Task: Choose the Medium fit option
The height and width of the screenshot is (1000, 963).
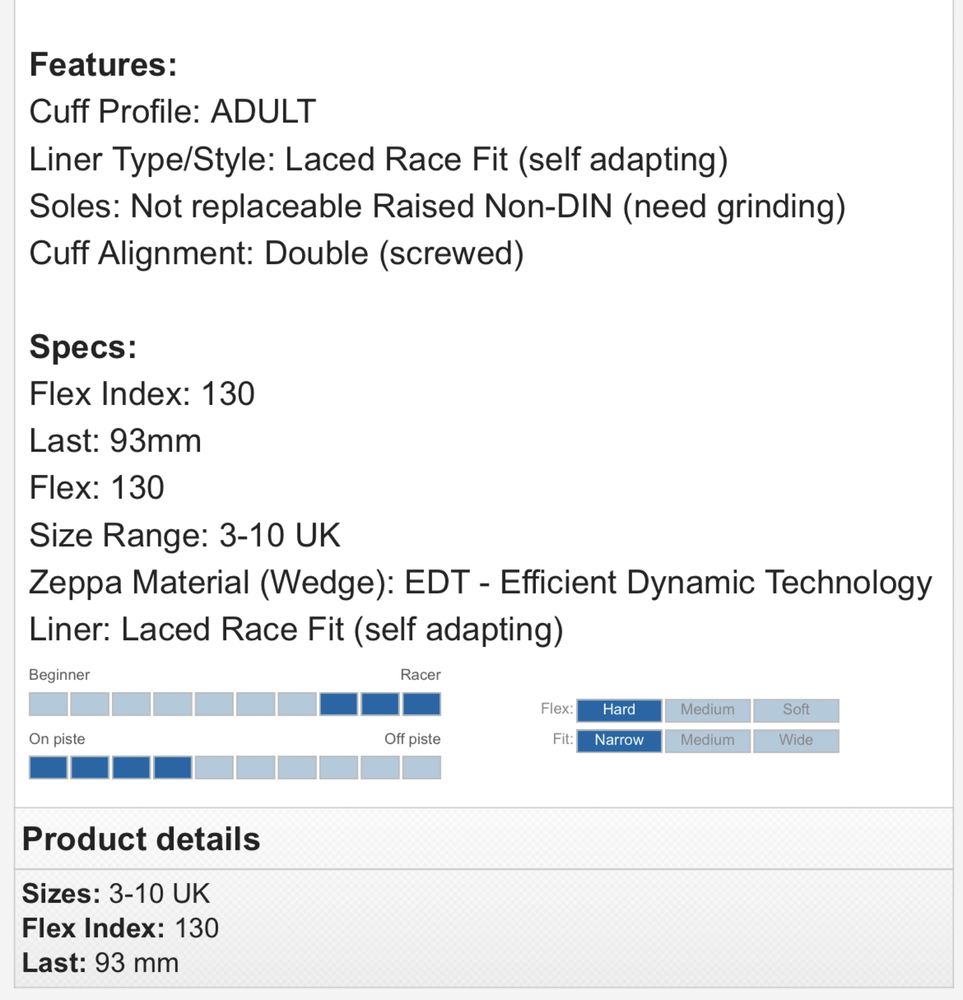Action: (707, 740)
